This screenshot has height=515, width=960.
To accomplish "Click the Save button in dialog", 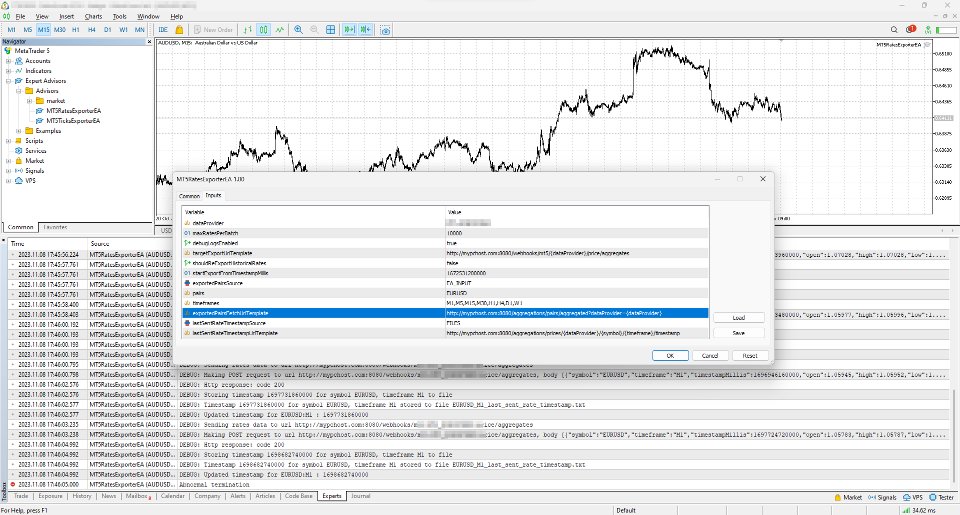I will [x=738, y=333].
